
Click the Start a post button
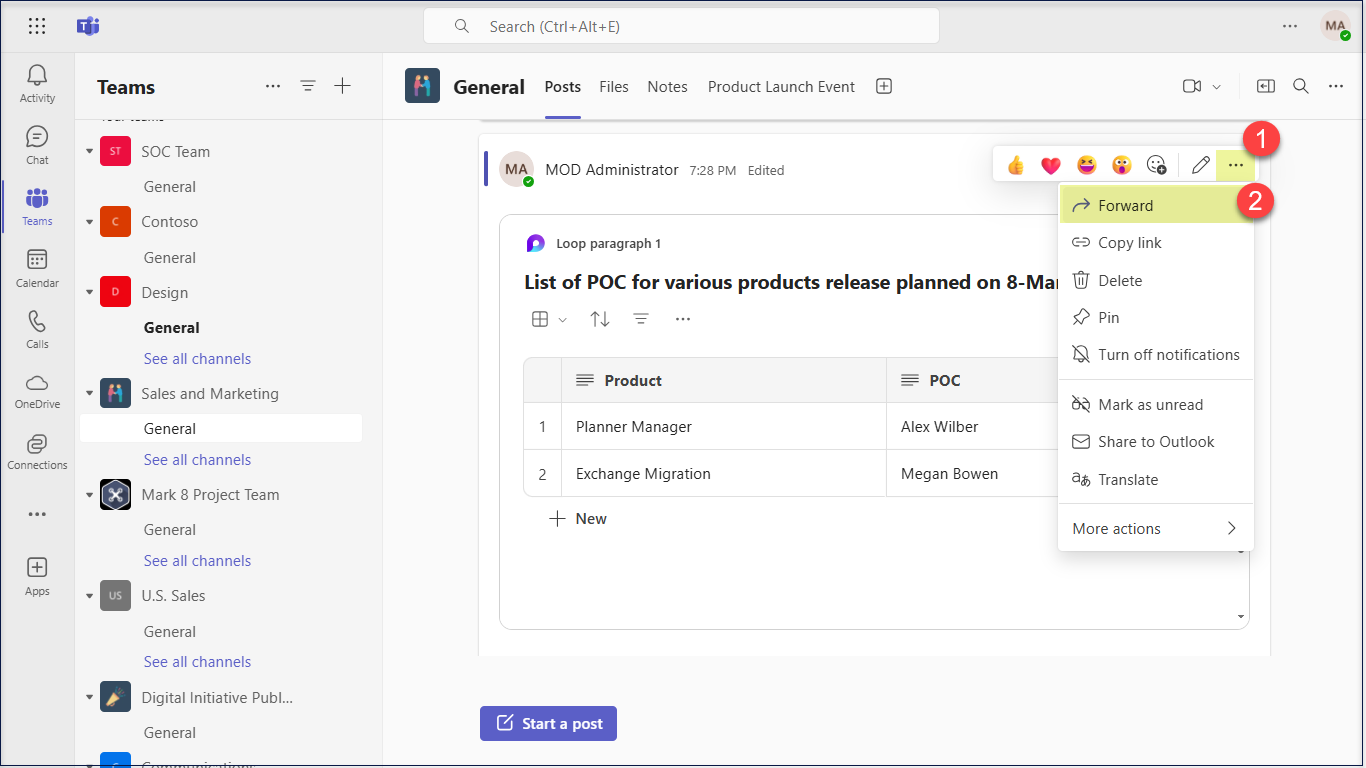[x=548, y=724]
